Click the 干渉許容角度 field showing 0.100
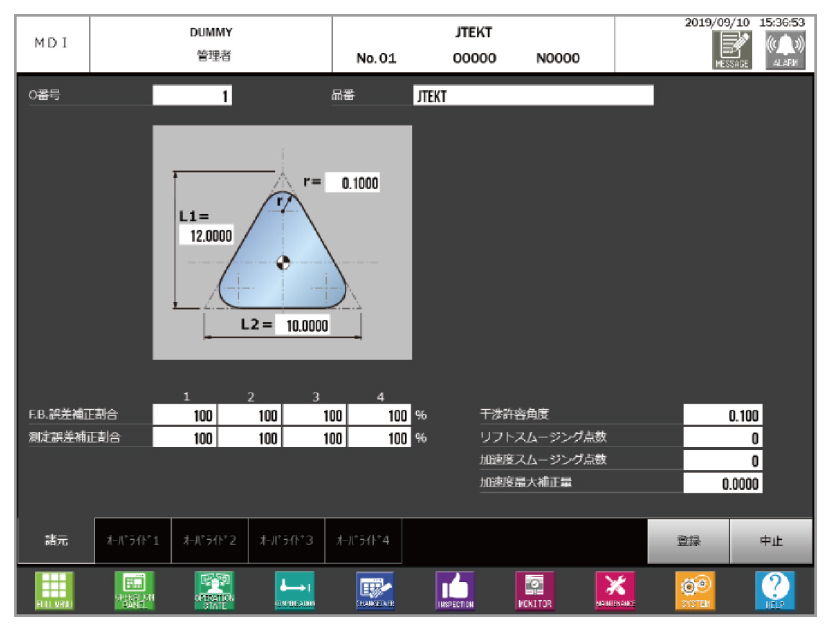The height and width of the screenshot is (631, 831). tap(723, 415)
